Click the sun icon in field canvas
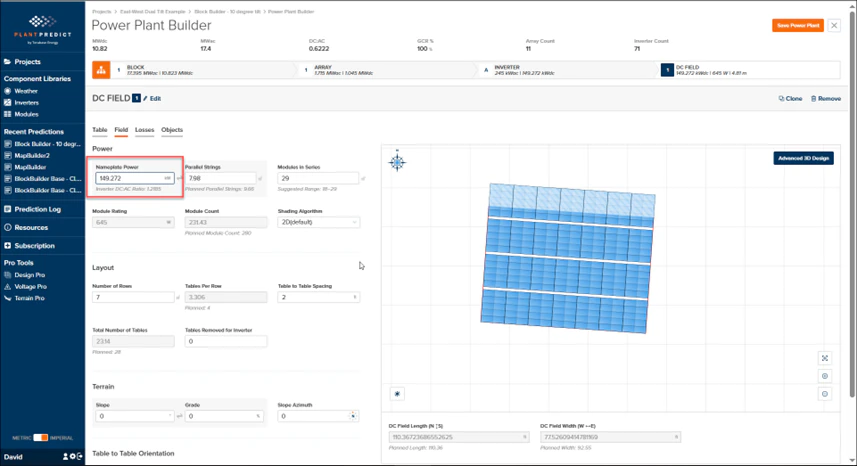This screenshot has height=466, width=857. click(397, 394)
